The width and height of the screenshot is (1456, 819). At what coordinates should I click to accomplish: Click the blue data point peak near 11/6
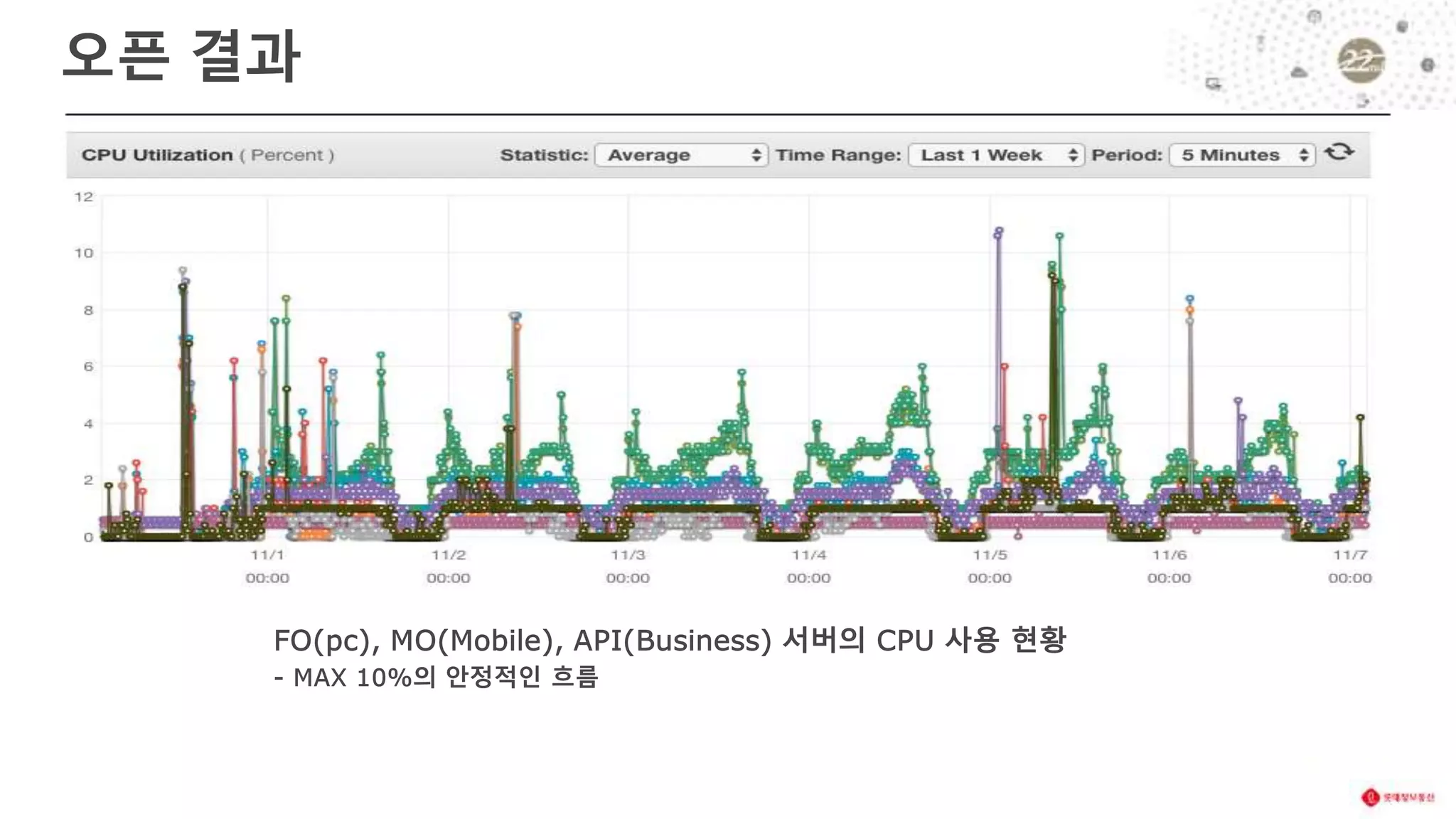coord(1189,299)
